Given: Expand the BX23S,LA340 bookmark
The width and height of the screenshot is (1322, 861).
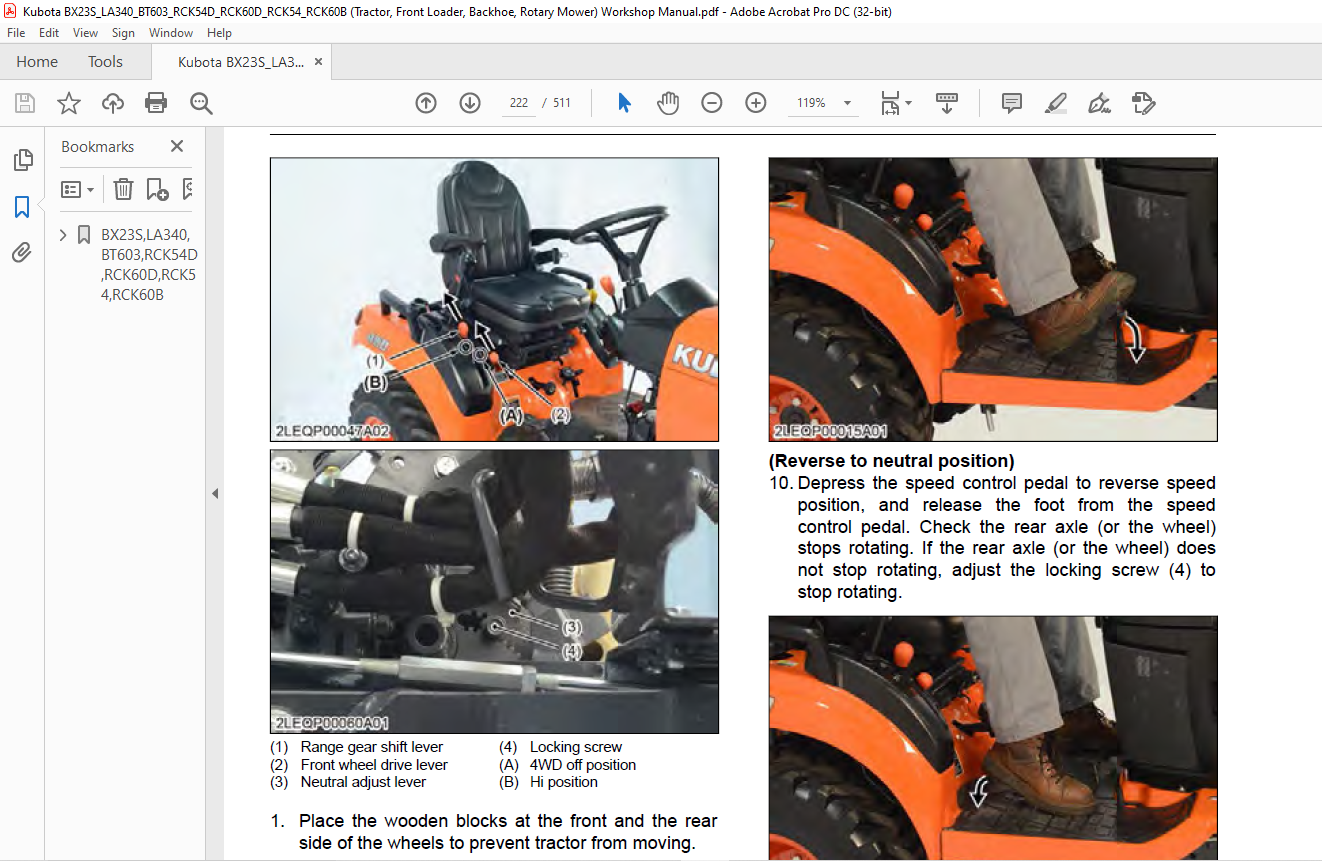Looking at the screenshot, I should coord(64,235).
